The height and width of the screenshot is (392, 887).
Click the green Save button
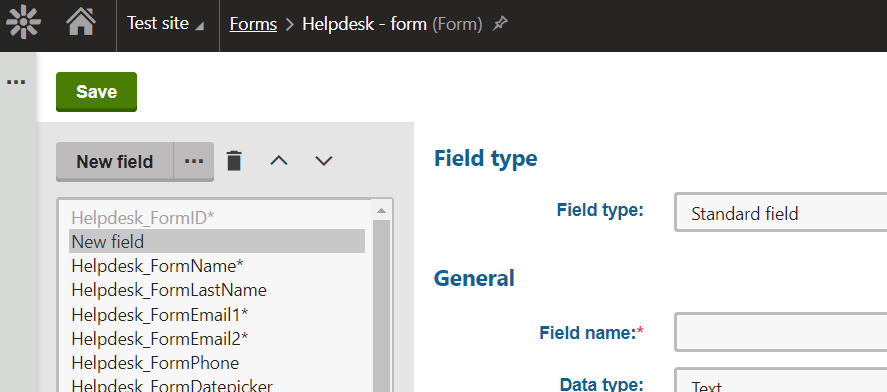coord(96,92)
